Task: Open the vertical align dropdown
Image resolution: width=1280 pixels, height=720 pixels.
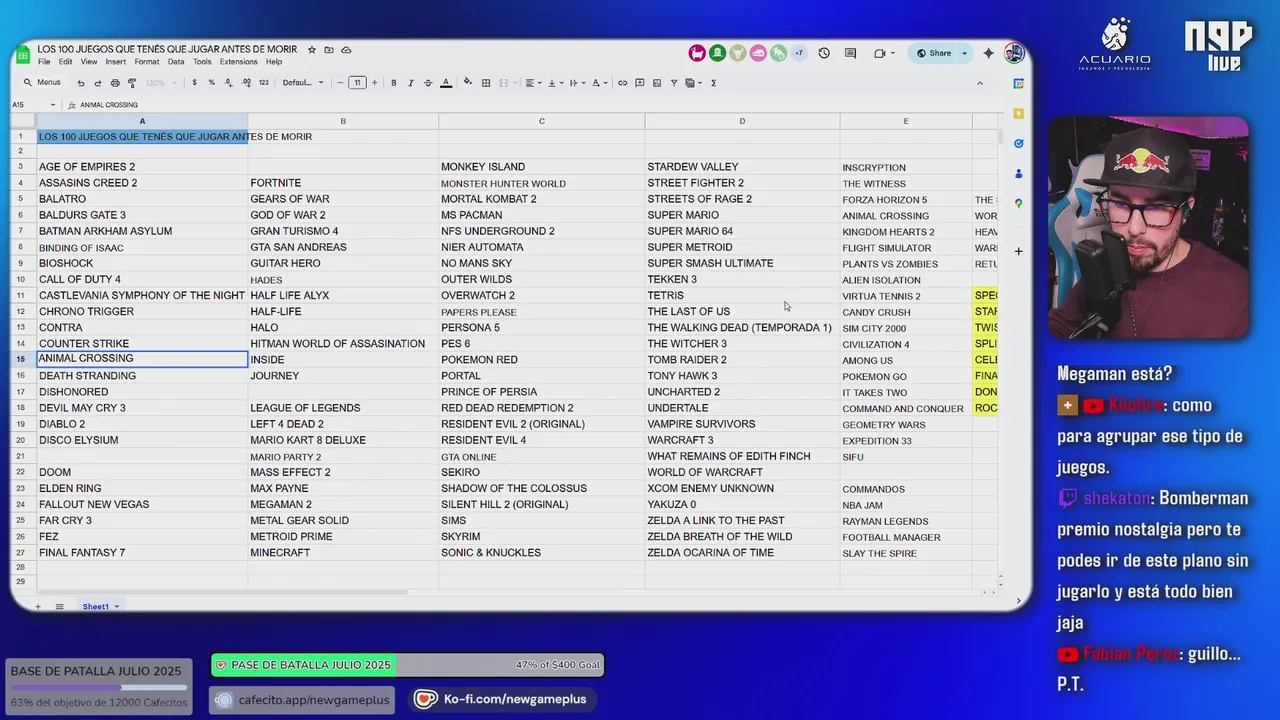Action: pyautogui.click(x=554, y=83)
